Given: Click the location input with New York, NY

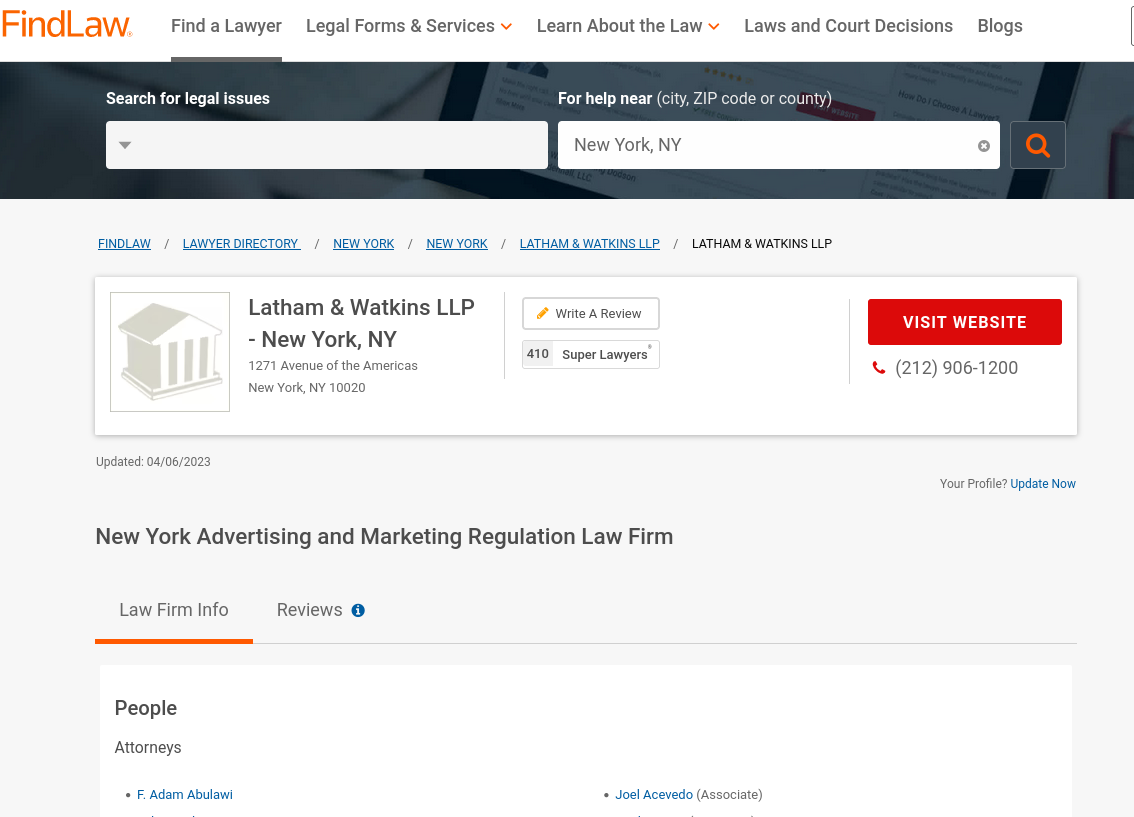Looking at the screenshot, I should coord(778,145).
